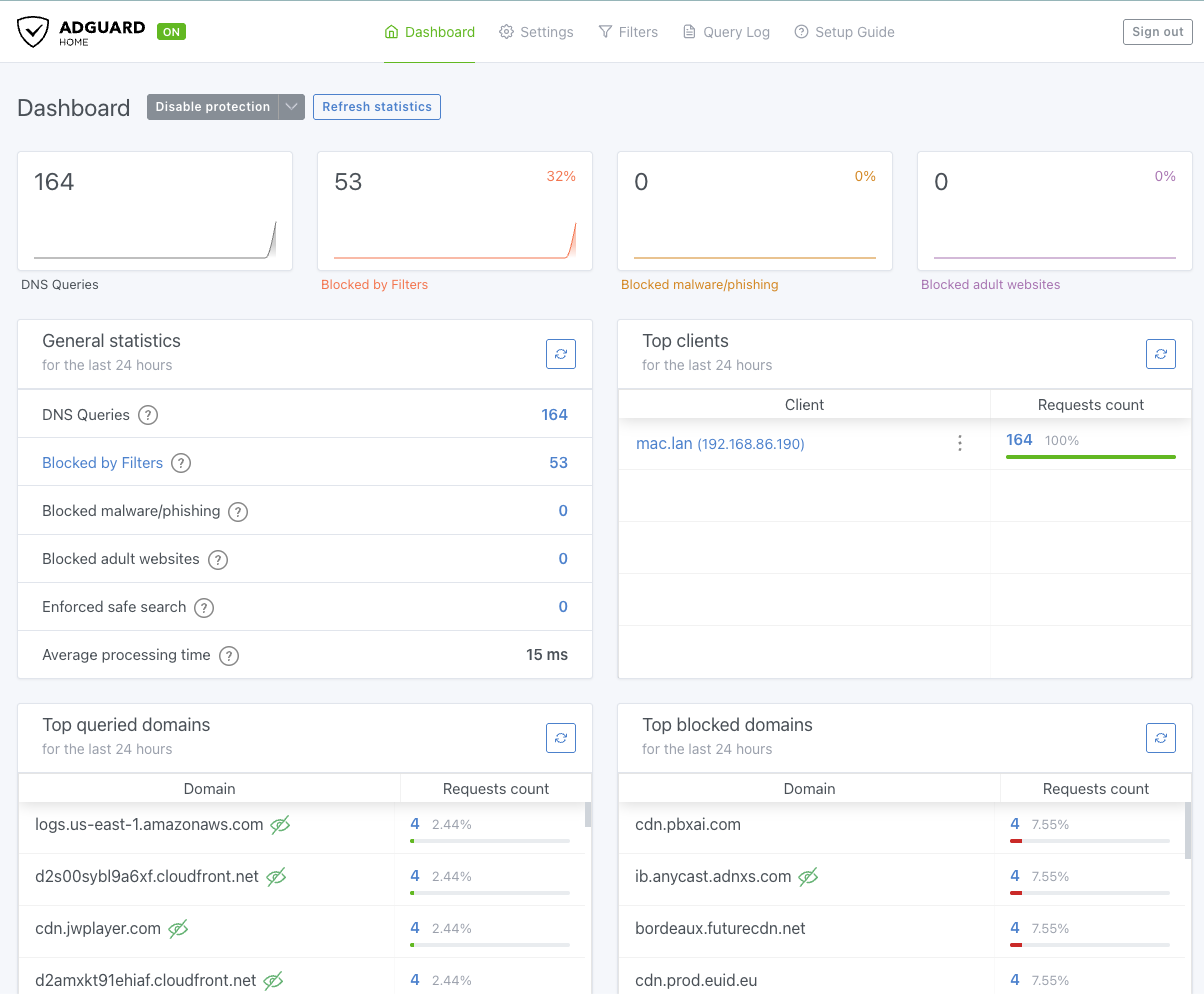The width and height of the screenshot is (1204, 994).
Task: Click tracker icon beside logs.us-east-1.amazonaws.com
Action: [x=280, y=825]
